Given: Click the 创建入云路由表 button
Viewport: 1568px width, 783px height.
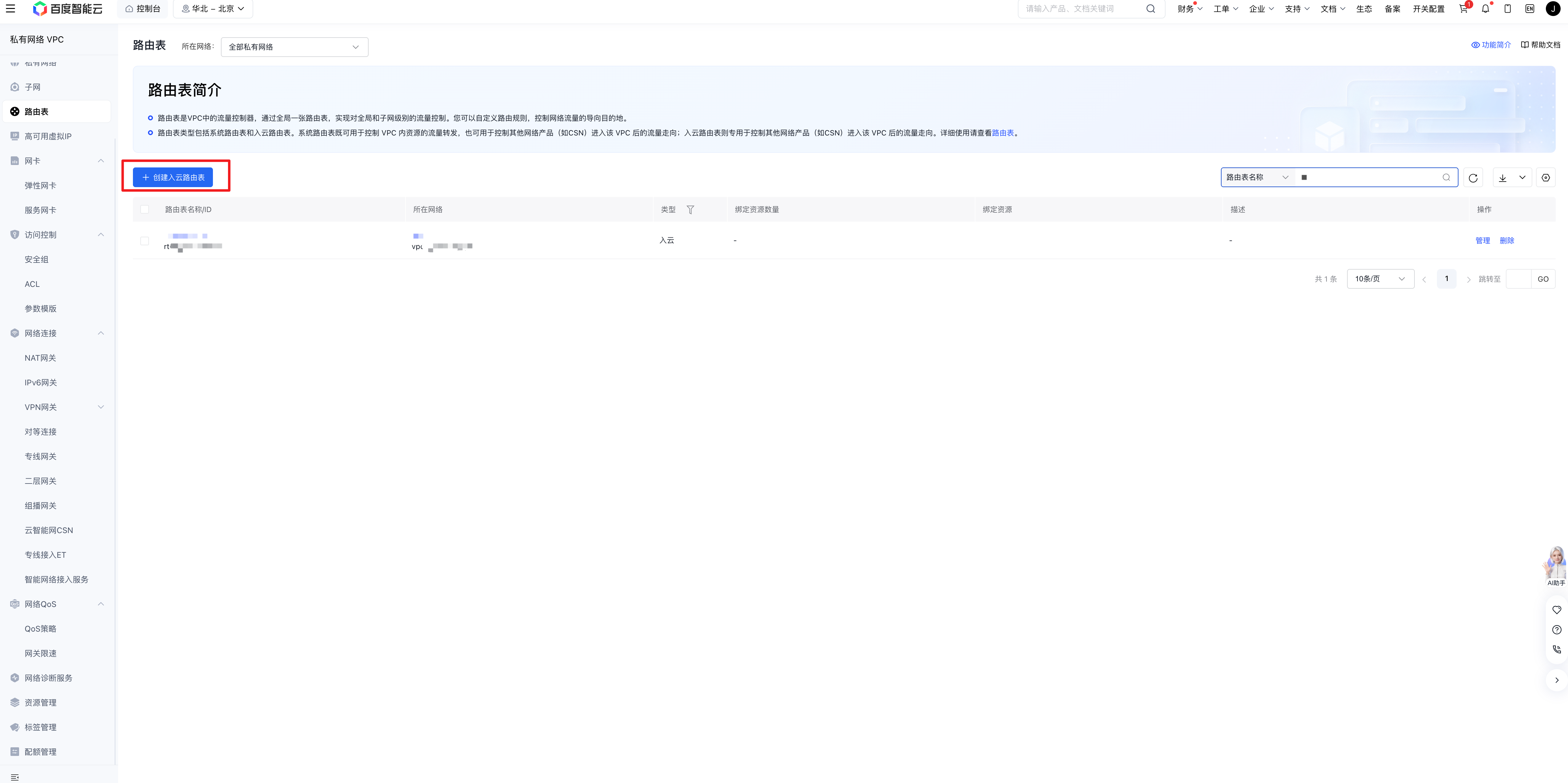Looking at the screenshot, I should tap(173, 177).
